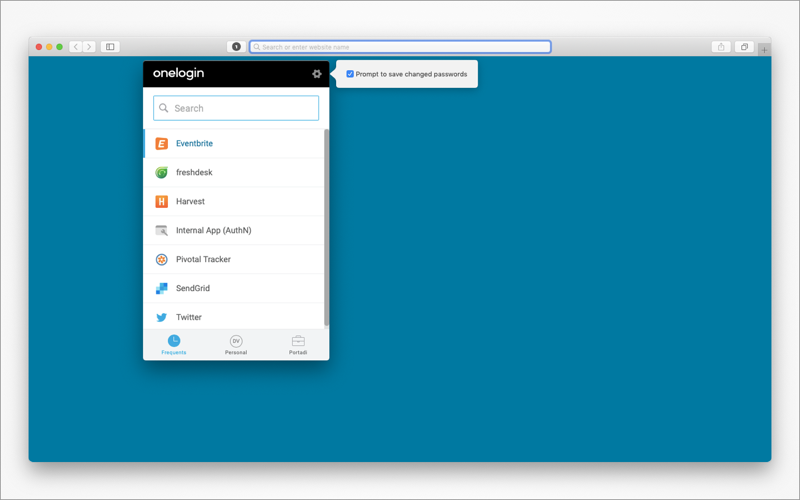Open Internal App (AuthN) entry
This screenshot has width=800, height=500.
coord(234,231)
